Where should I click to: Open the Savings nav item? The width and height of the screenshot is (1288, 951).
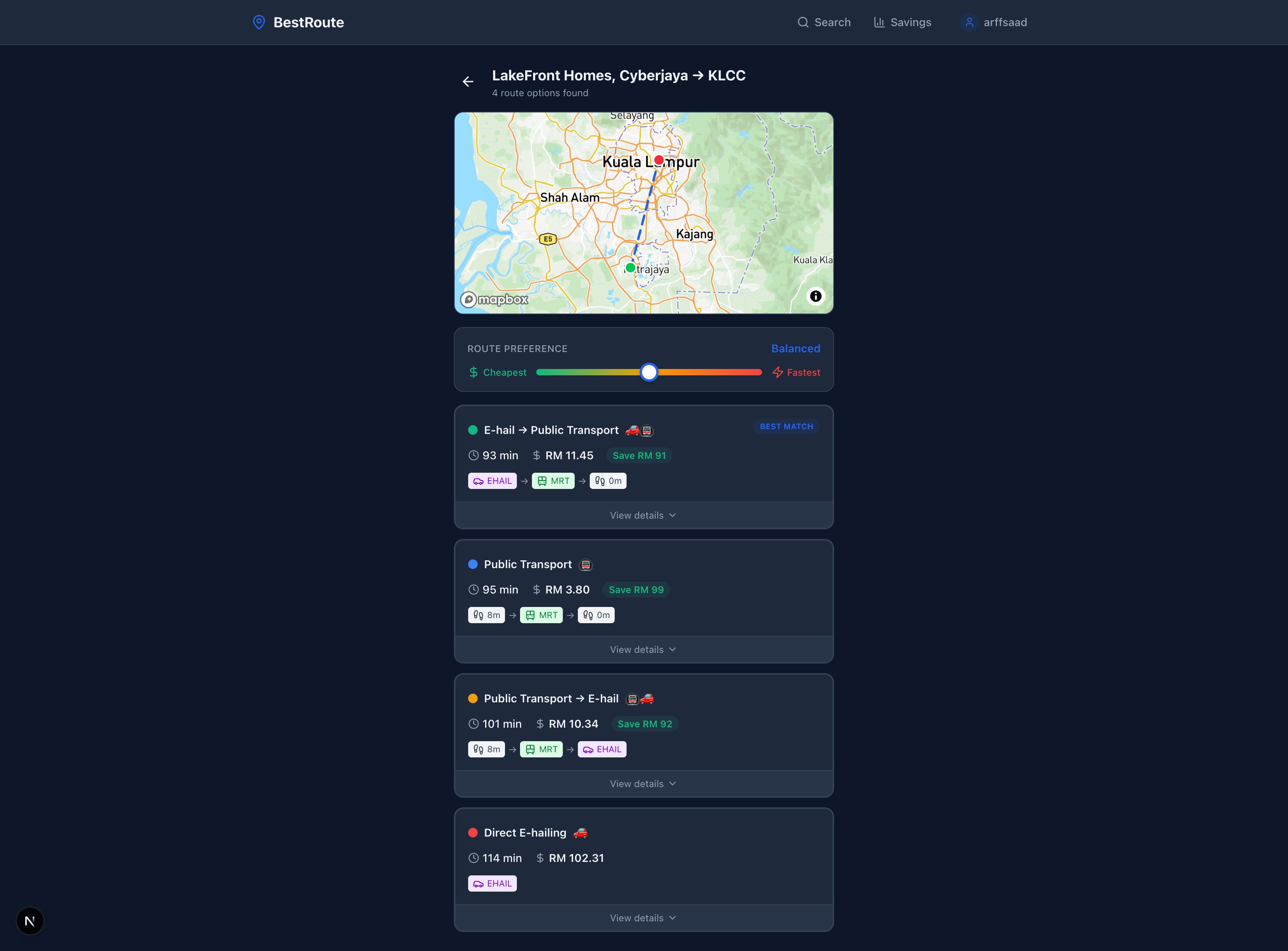[x=902, y=23]
